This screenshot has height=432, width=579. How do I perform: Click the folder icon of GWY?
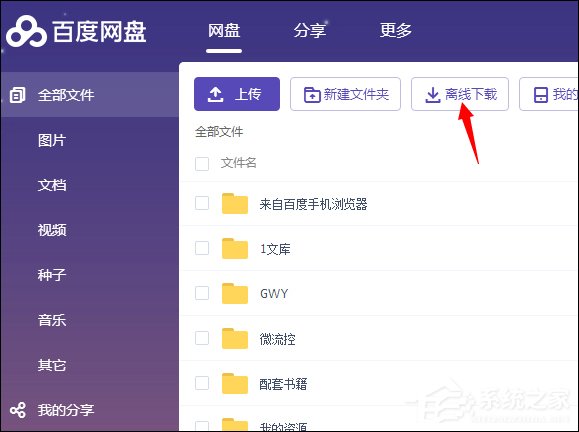pos(235,294)
